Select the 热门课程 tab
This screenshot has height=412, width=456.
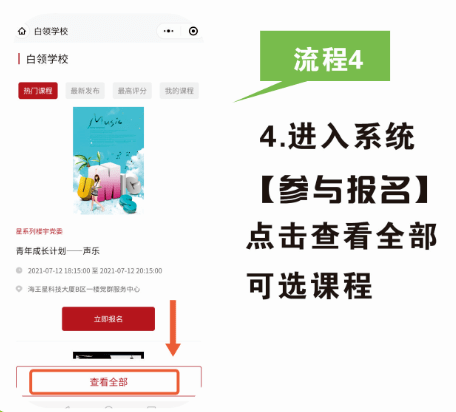point(38,91)
